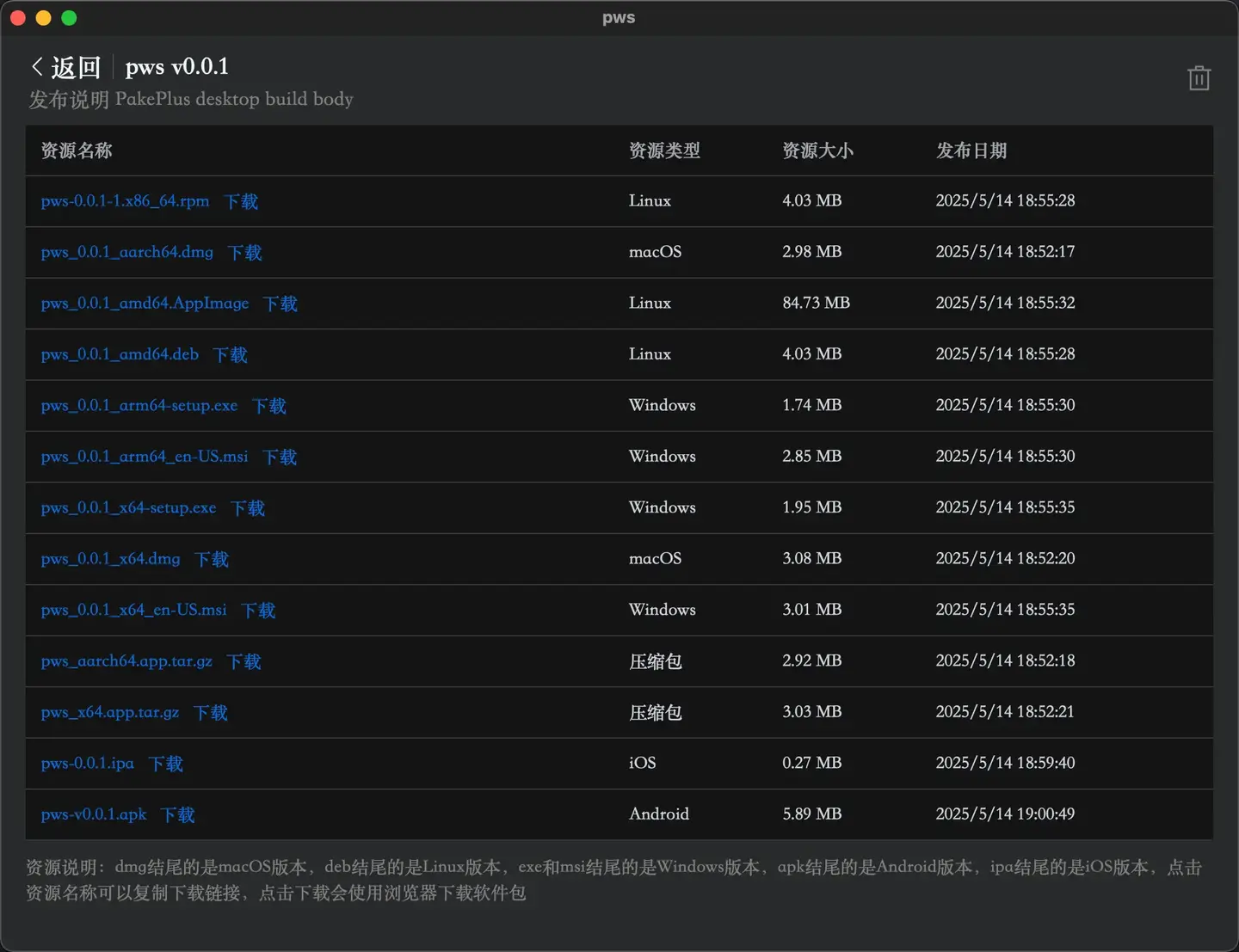Click pws_0.0.1_amd64.AppImage file name
The height and width of the screenshot is (952, 1239).
144,303
